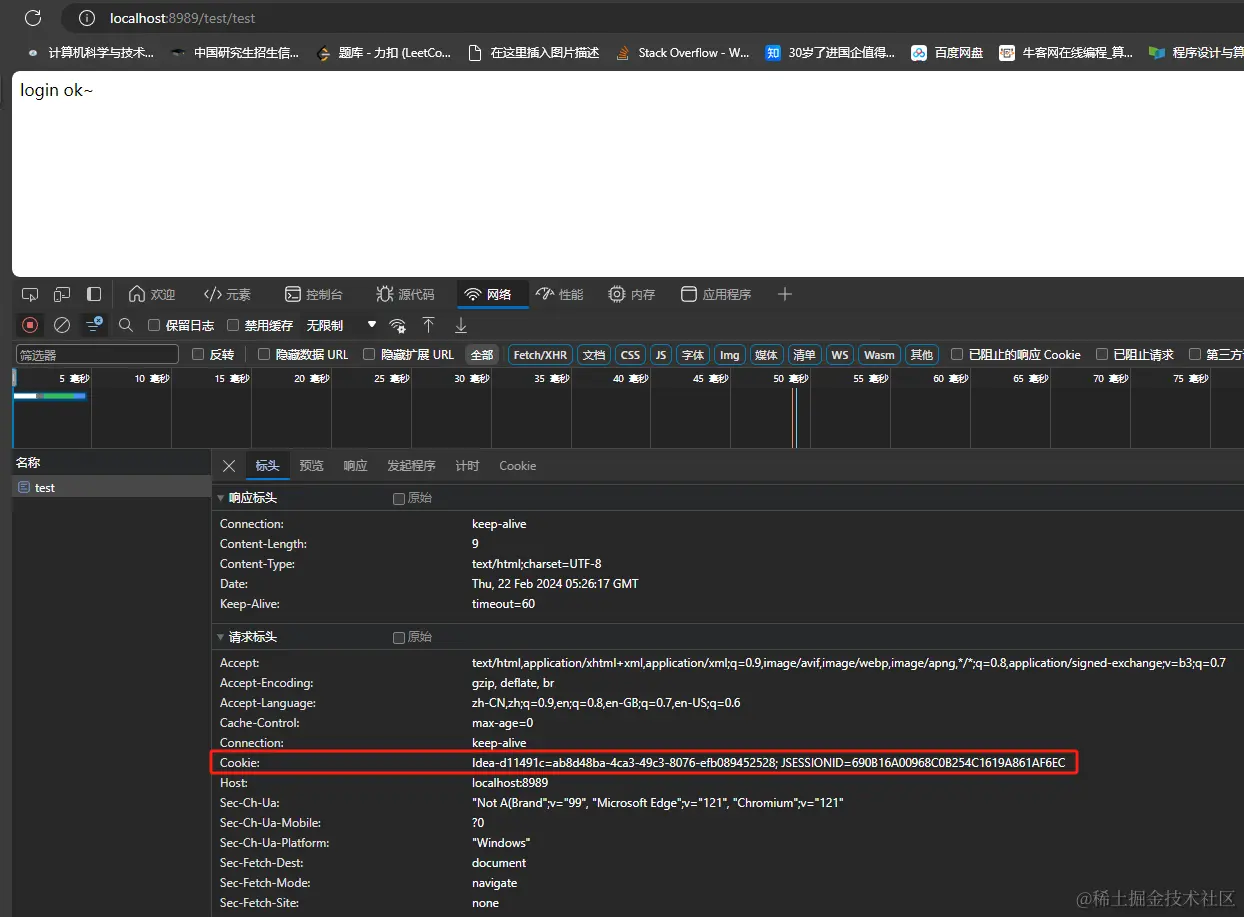Open network search magnifier
Viewport: 1244px width, 917px height.
click(126, 325)
